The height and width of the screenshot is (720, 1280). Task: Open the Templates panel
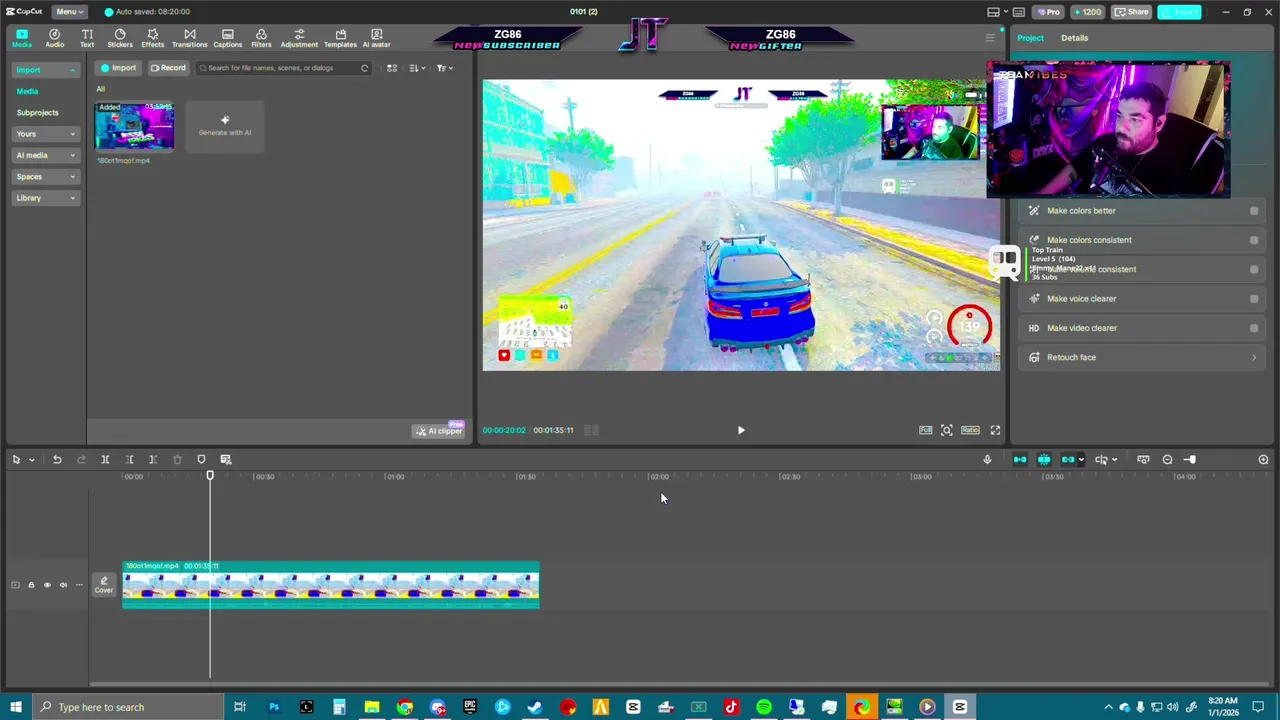click(x=340, y=38)
